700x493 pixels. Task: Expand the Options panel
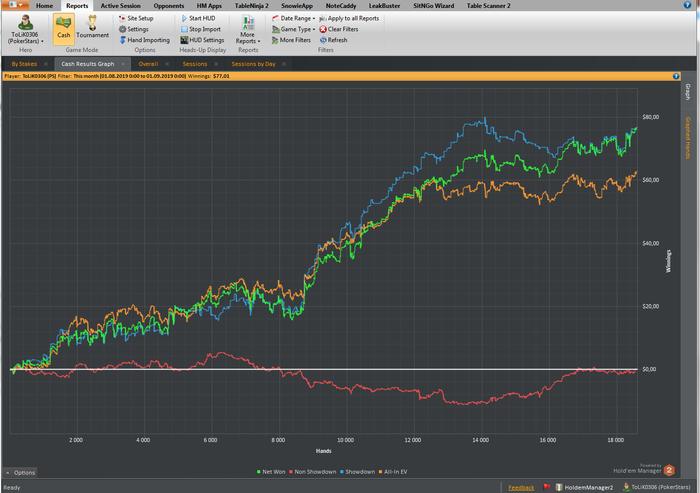pos(20,472)
